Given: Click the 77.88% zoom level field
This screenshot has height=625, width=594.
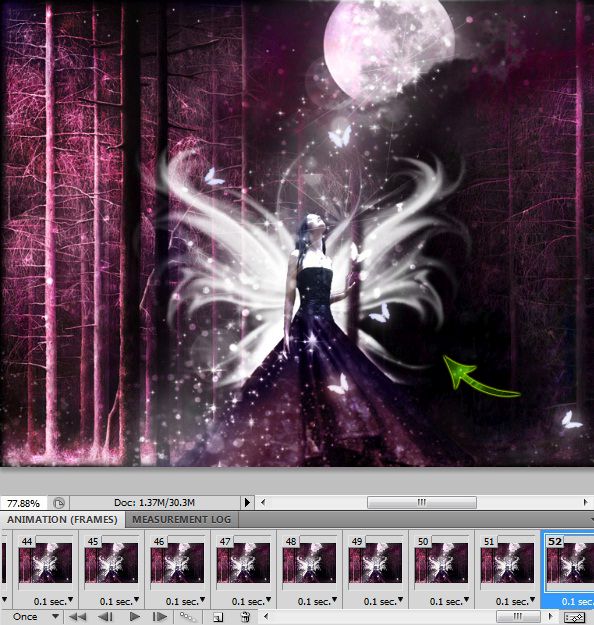Looking at the screenshot, I should coord(24,503).
